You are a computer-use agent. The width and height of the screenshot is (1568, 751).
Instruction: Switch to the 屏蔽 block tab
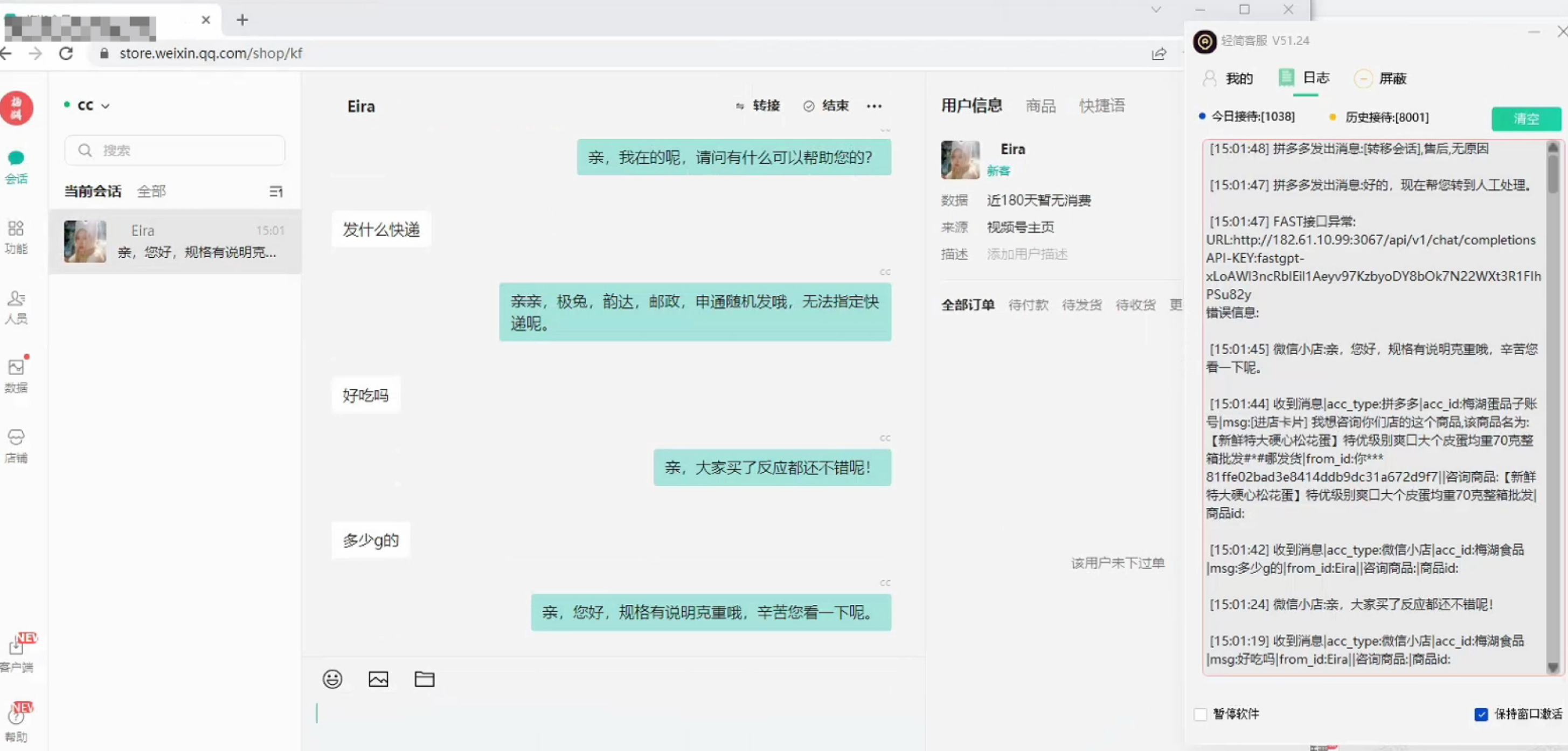(1380, 79)
